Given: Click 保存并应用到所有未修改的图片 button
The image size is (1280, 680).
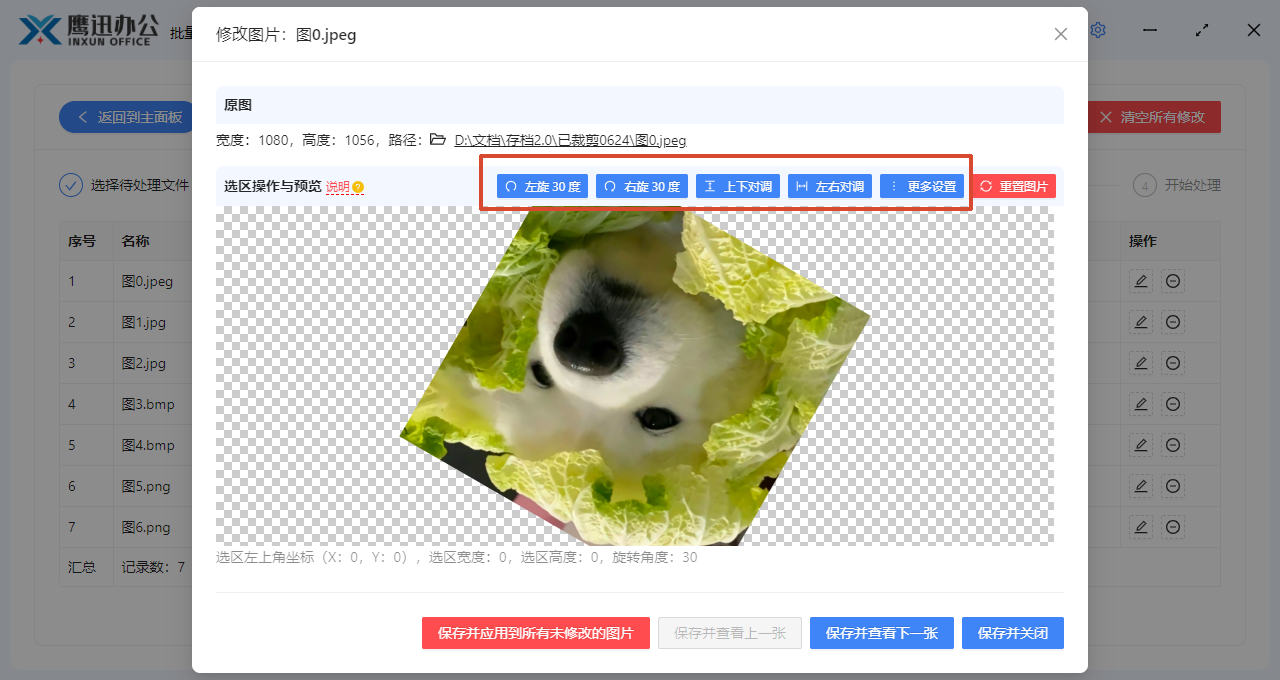Looking at the screenshot, I should pyautogui.click(x=536, y=633).
